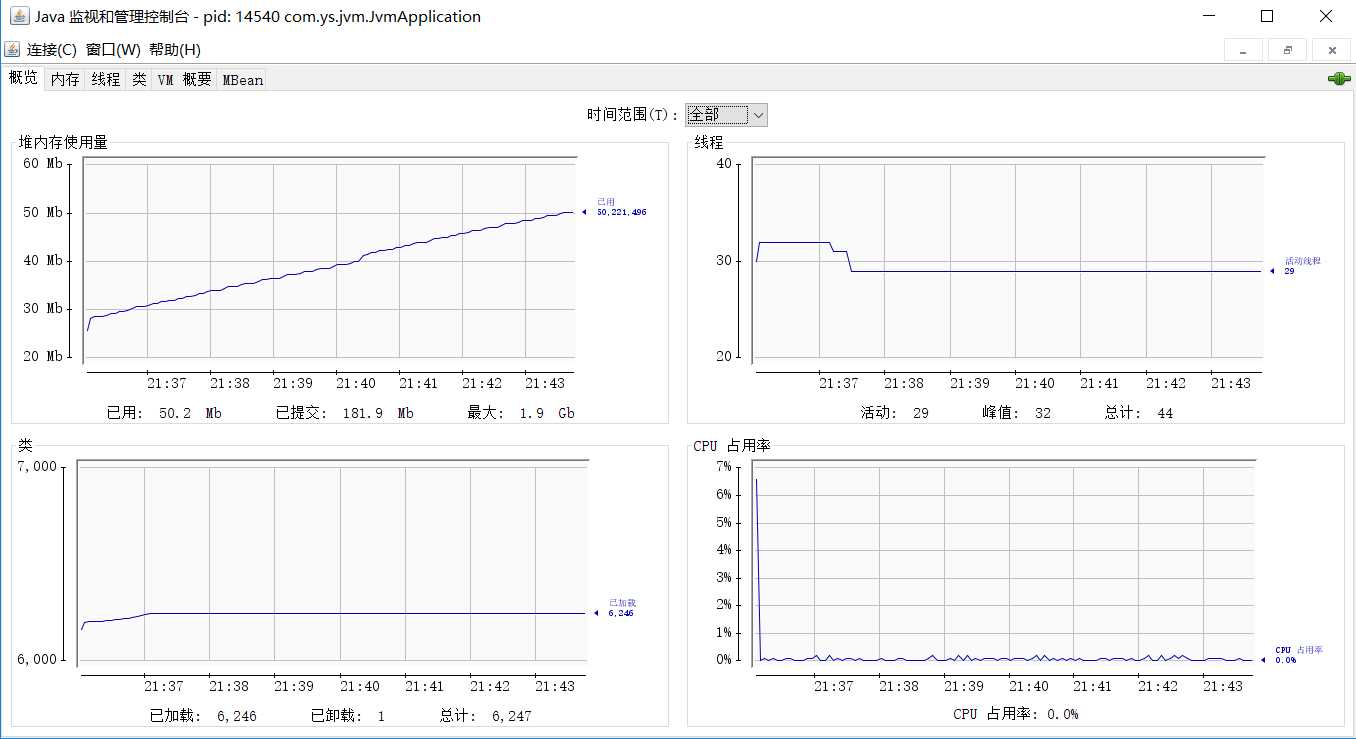Click the green connection status icon
1356x739 pixels.
[1338, 79]
